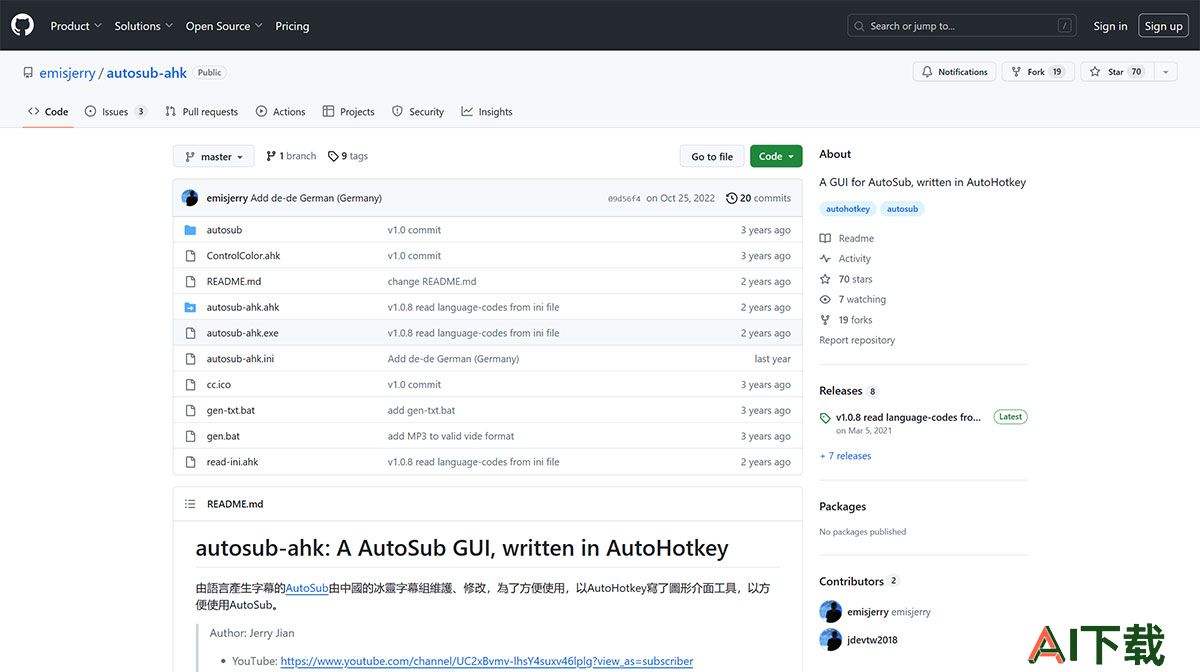Open the Releases heading link
Image resolution: width=1200 pixels, height=672 pixels.
[840, 391]
